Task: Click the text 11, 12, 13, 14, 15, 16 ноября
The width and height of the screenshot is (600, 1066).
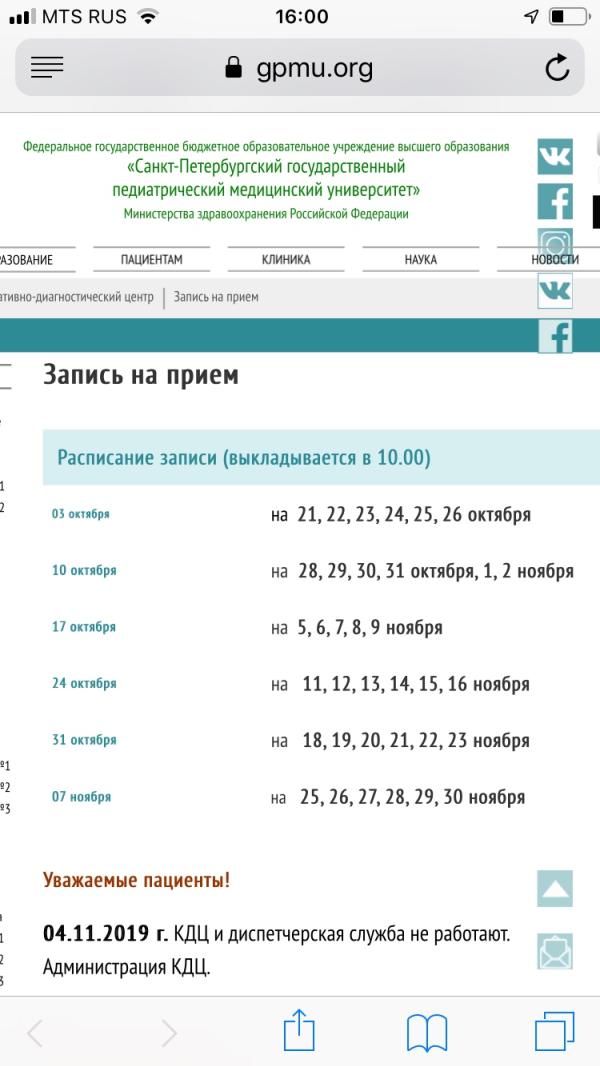Action: (416, 684)
